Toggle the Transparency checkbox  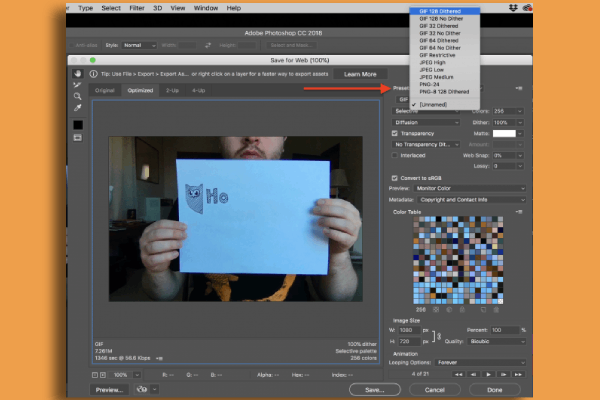(395, 133)
